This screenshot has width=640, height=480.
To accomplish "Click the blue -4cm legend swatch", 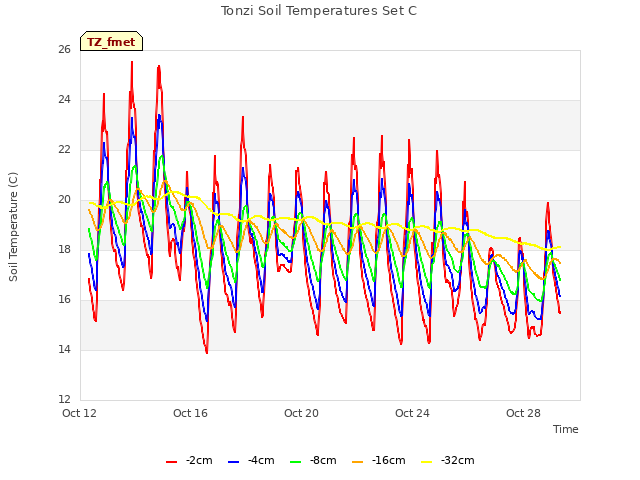I will [x=233, y=462].
